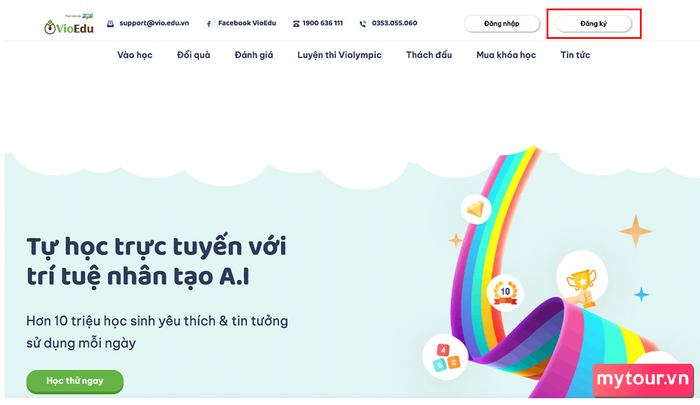Open the Thách đấu section
This screenshot has height=405, width=700.
pos(429,55)
